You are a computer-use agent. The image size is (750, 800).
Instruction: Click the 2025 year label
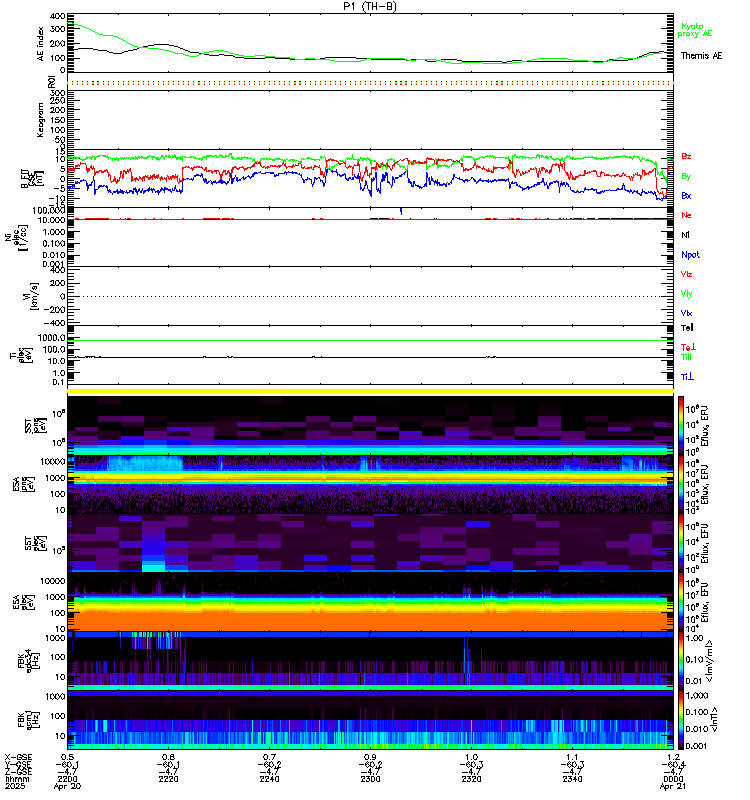pos(15,786)
